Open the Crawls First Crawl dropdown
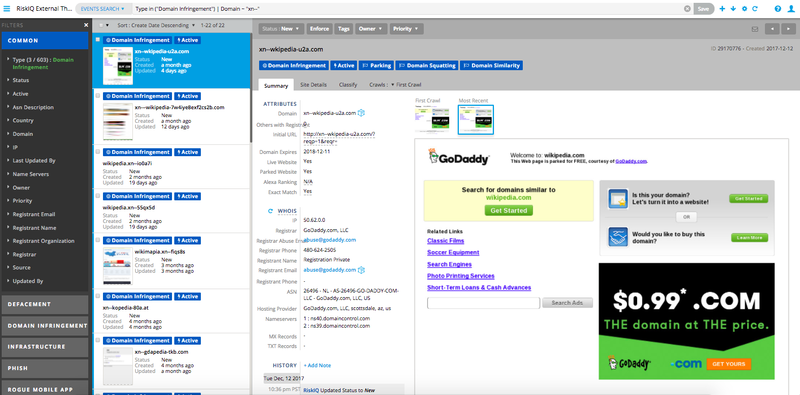This screenshot has width=800, height=395. [395, 85]
